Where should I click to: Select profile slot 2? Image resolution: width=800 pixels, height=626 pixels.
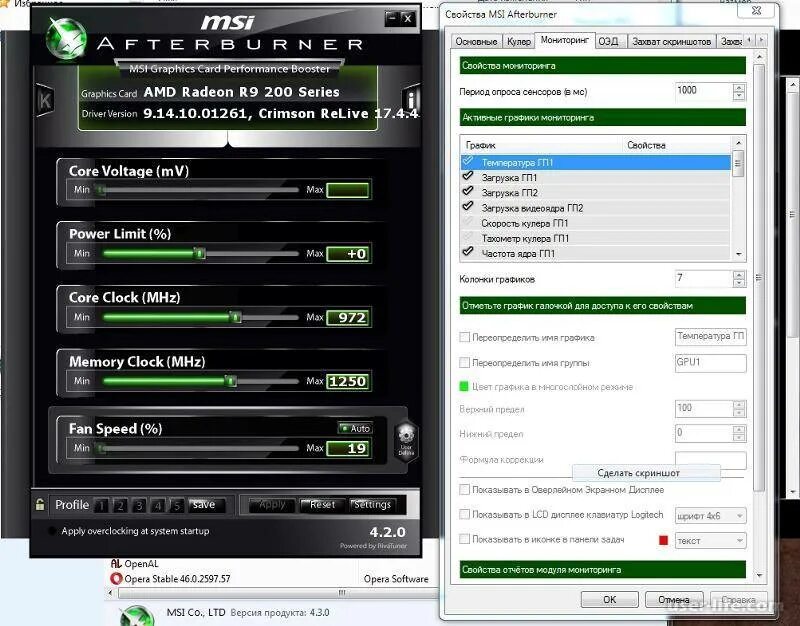(120, 505)
